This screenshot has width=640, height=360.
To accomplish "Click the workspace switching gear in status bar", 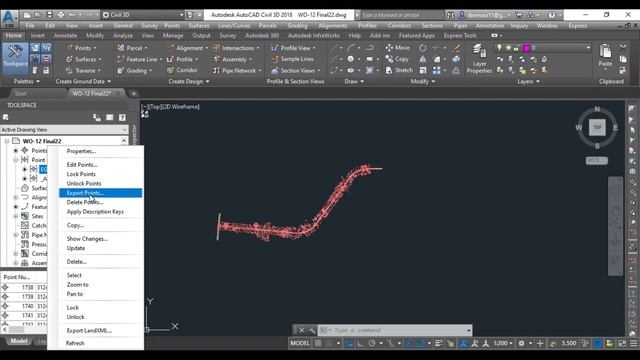I will click(521, 343).
